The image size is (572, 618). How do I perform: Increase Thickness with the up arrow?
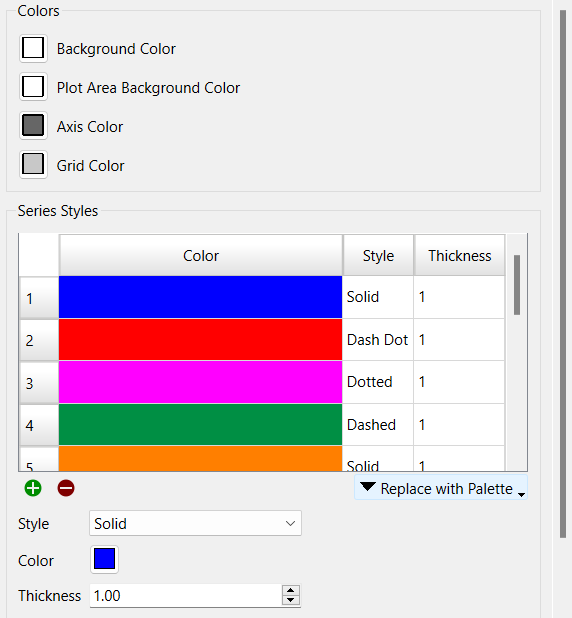(291, 590)
